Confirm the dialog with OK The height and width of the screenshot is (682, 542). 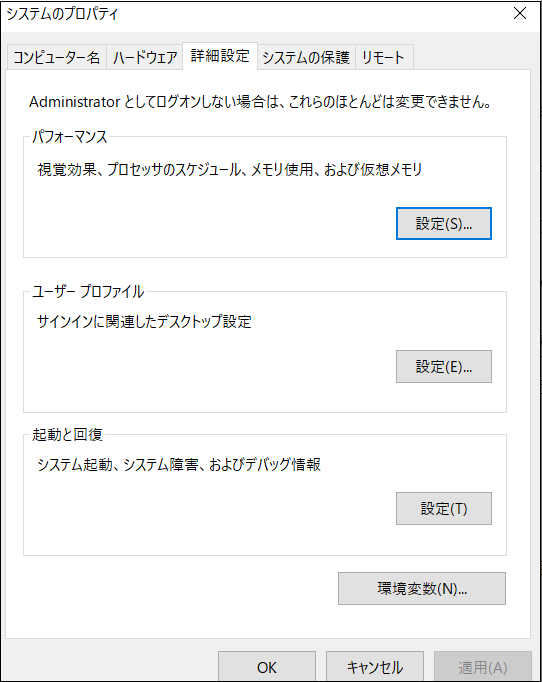[267, 667]
